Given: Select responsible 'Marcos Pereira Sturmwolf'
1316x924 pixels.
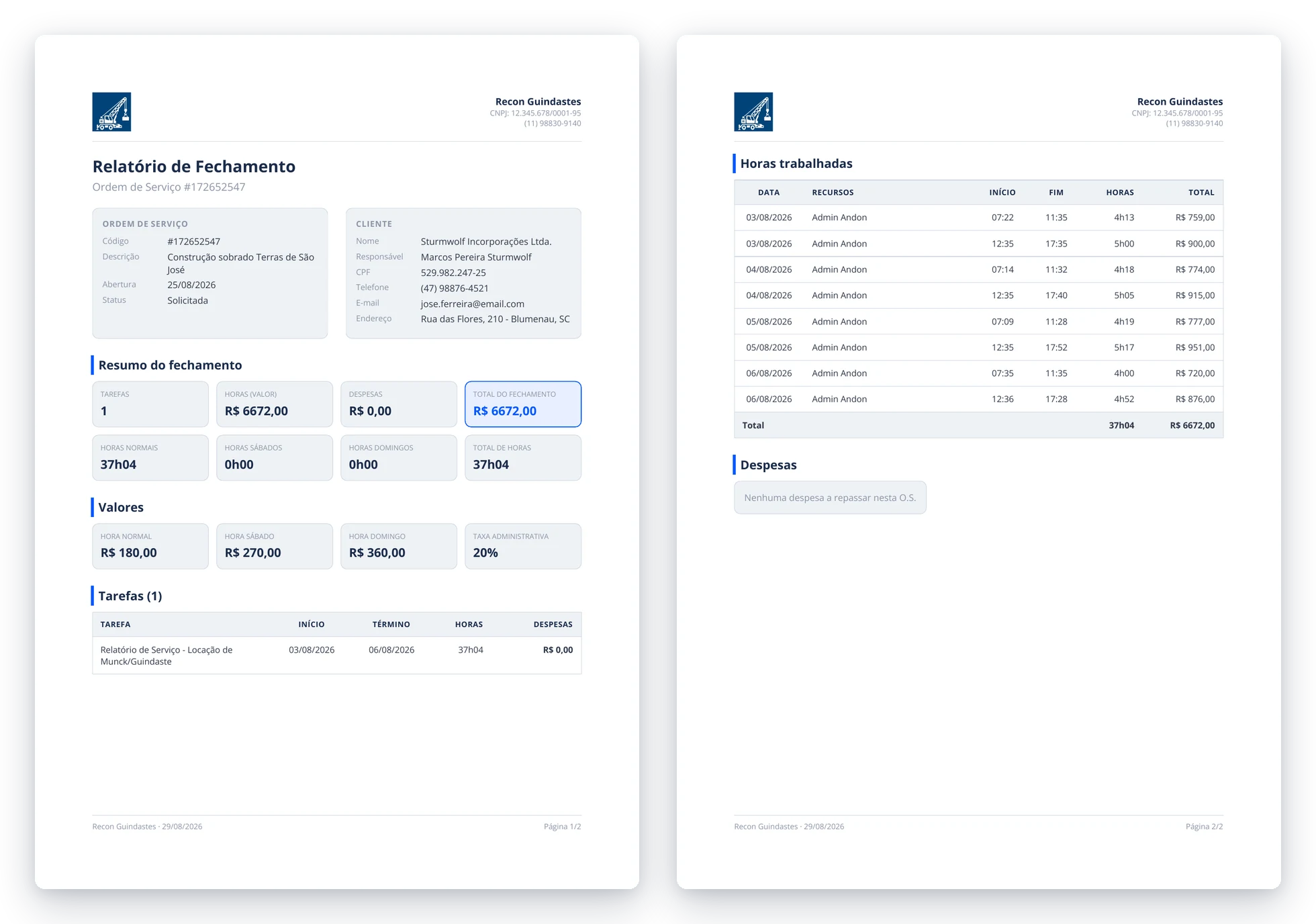Looking at the screenshot, I should tap(476, 257).
